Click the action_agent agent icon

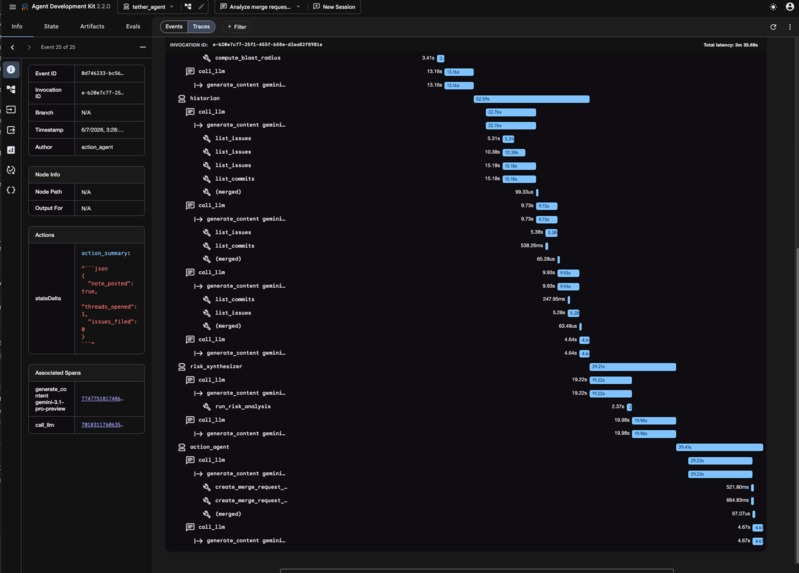181,447
